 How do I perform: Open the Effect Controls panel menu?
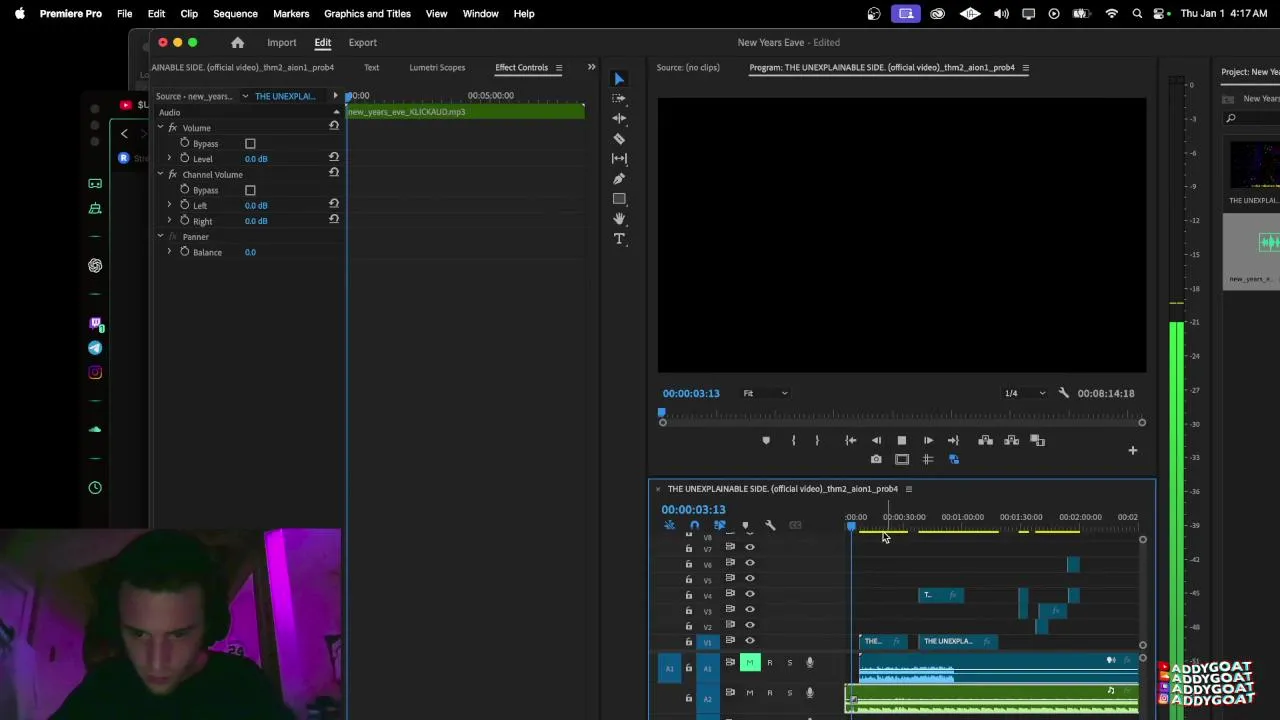(x=559, y=68)
